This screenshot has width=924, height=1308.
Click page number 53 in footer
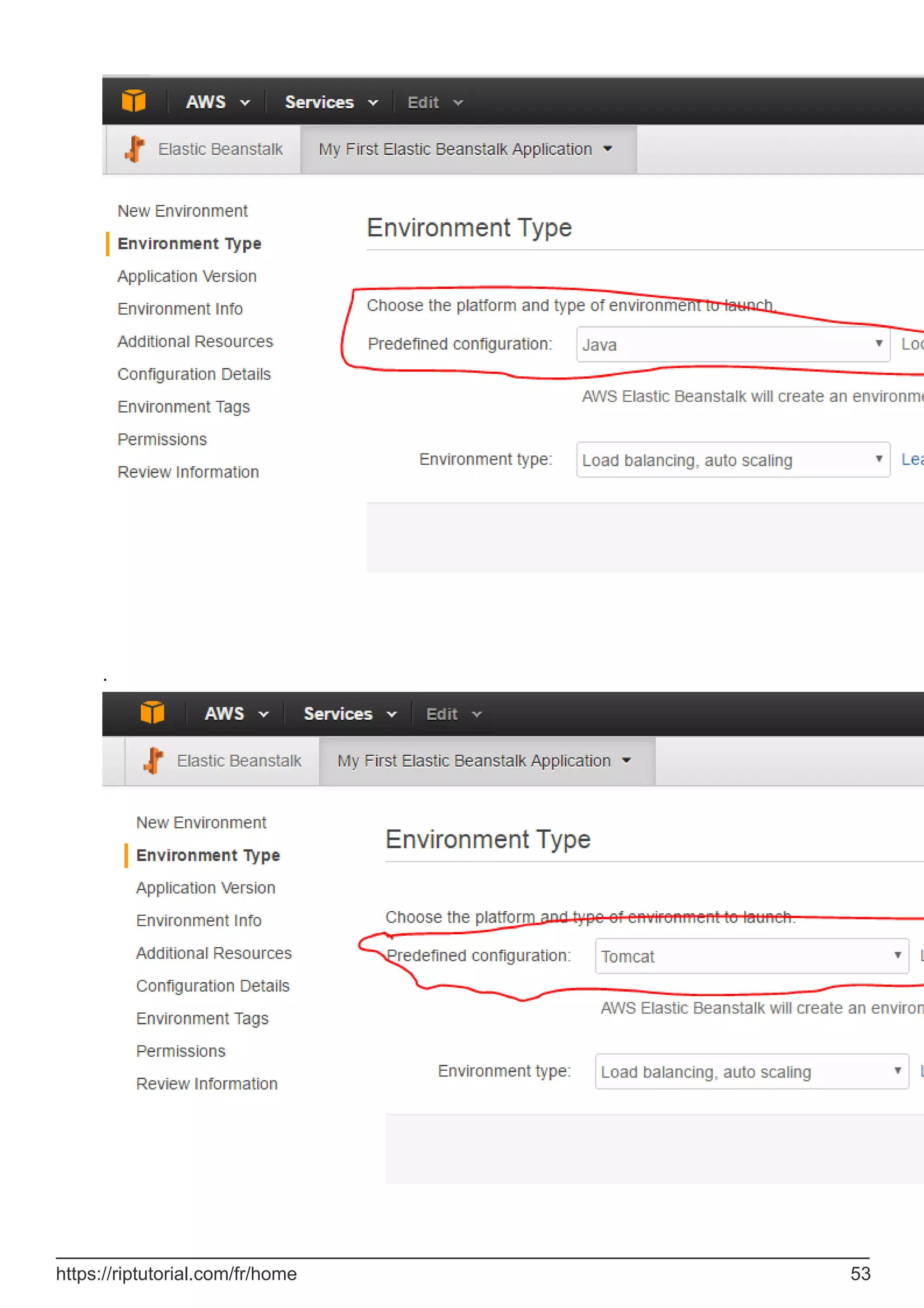tap(860, 1275)
